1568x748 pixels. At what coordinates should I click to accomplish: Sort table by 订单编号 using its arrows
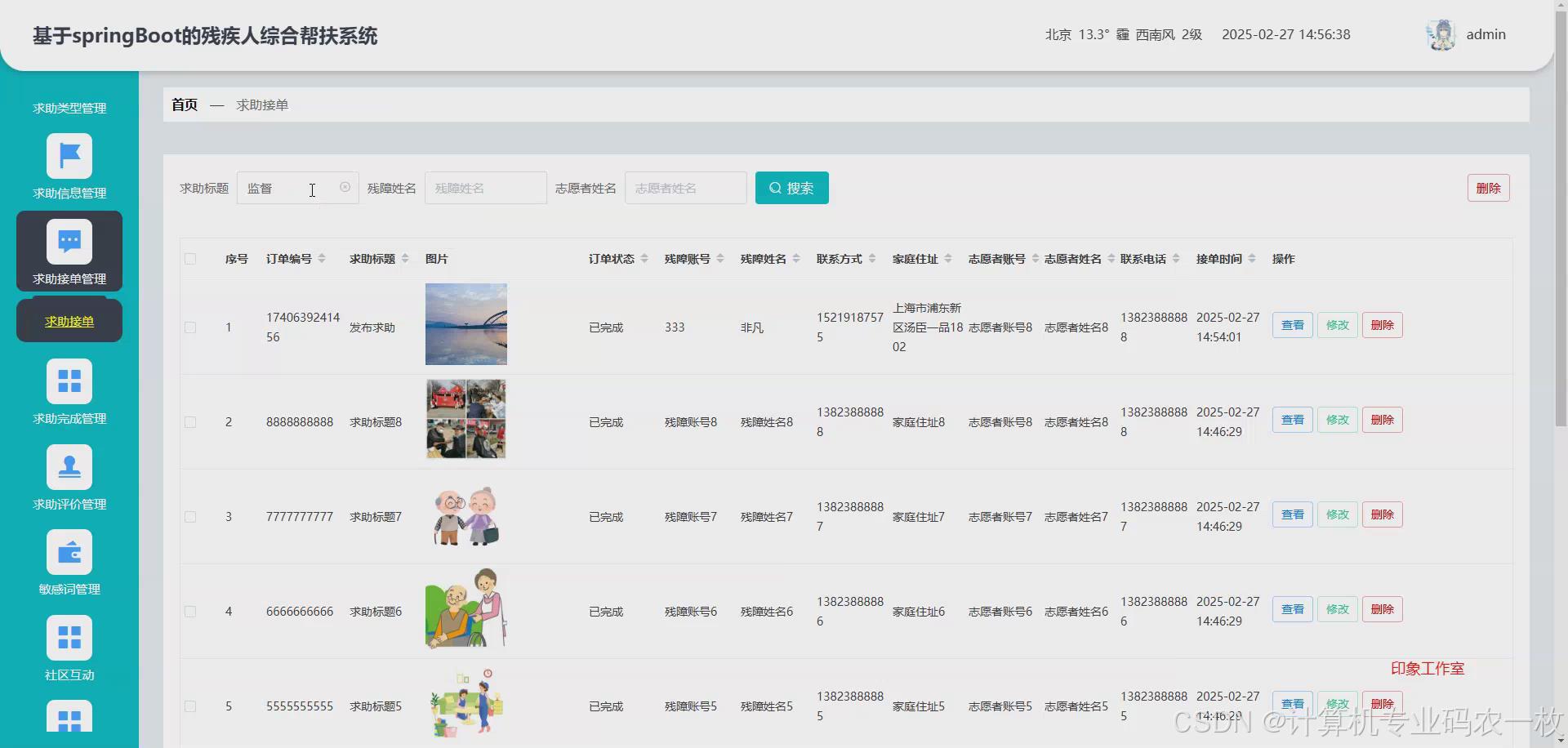pos(323,258)
